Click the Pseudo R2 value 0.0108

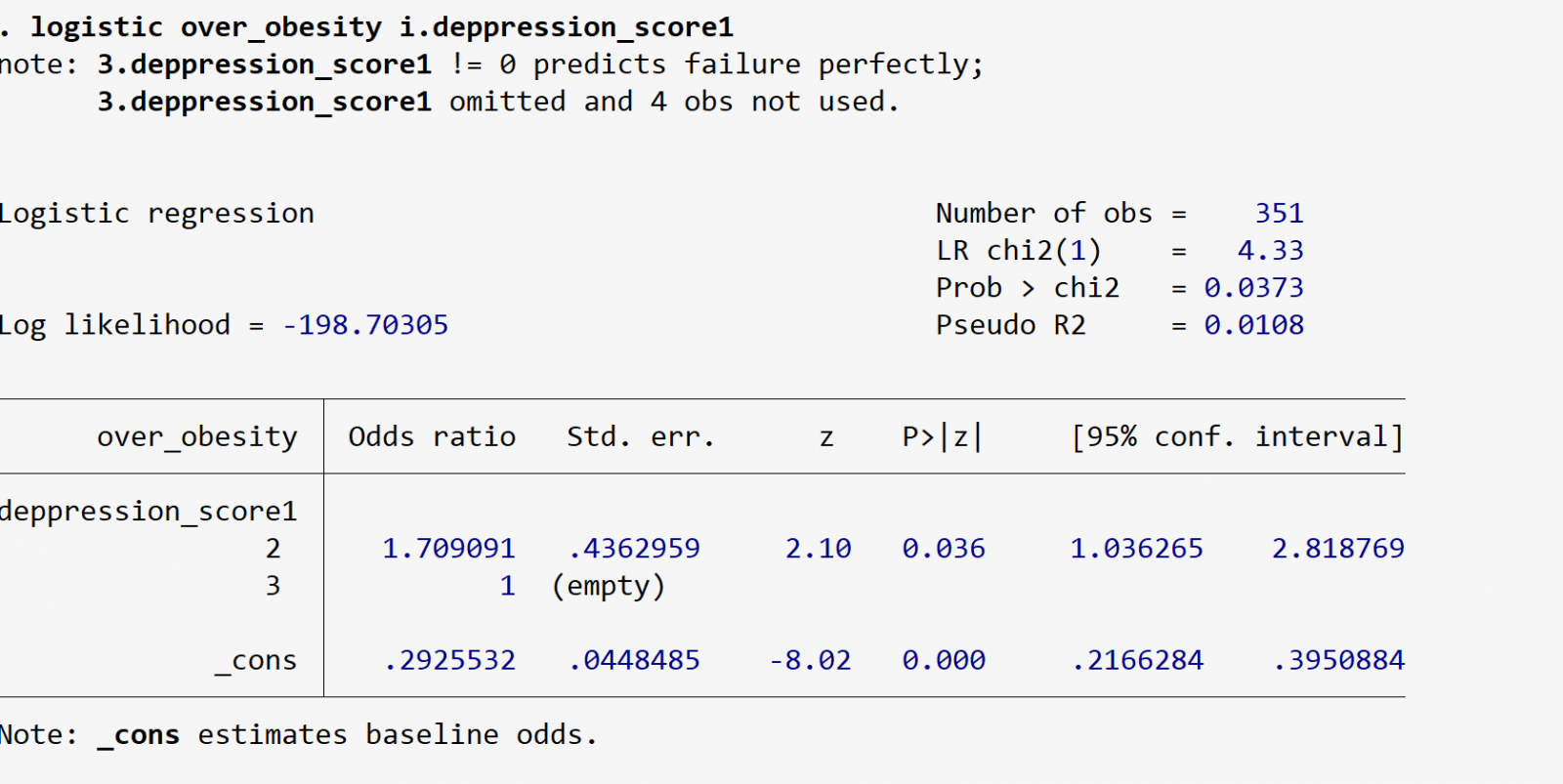click(1253, 325)
